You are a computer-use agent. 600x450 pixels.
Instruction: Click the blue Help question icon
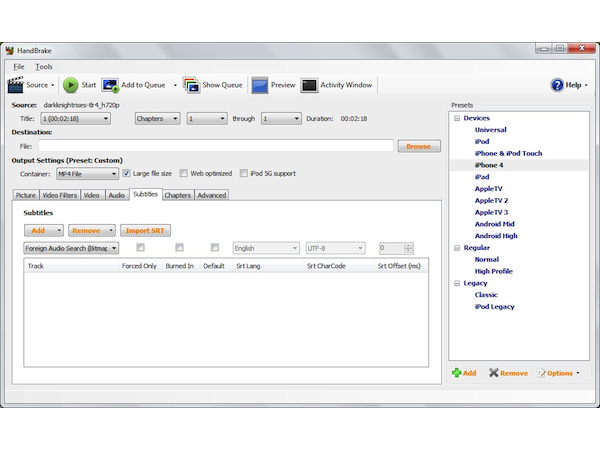(x=557, y=85)
